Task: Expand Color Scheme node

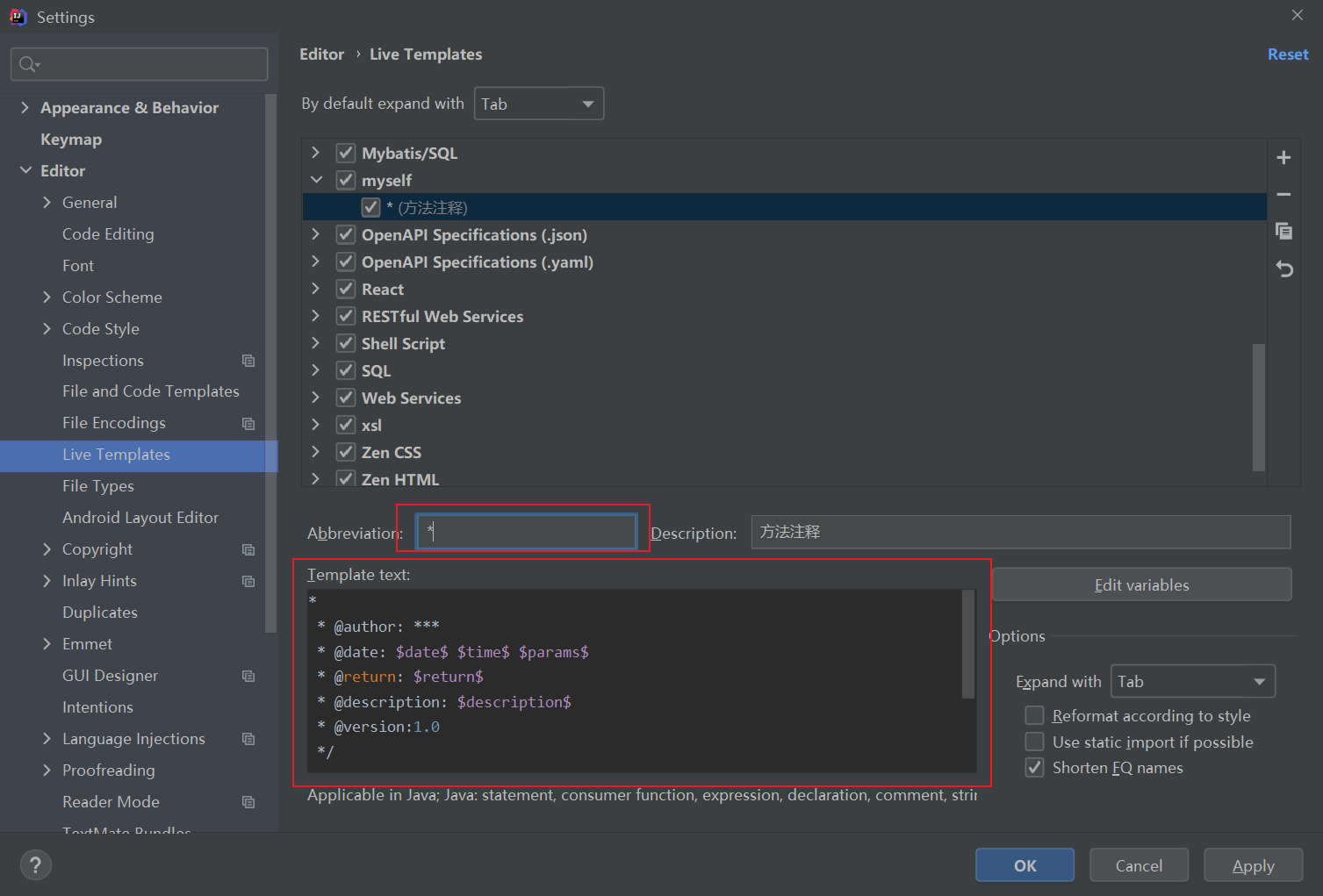Action: pyautogui.click(x=47, y=297)
